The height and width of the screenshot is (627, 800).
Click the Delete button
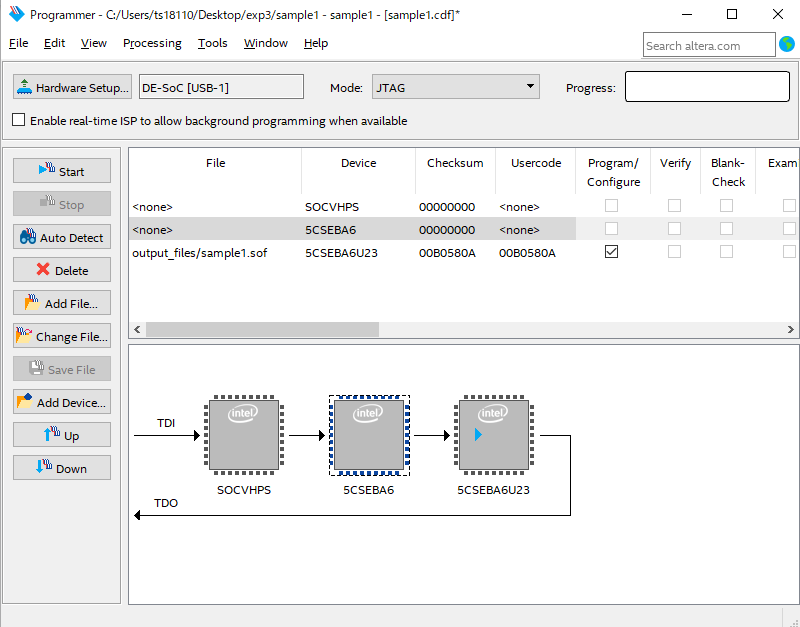click(x=62, y=270)
